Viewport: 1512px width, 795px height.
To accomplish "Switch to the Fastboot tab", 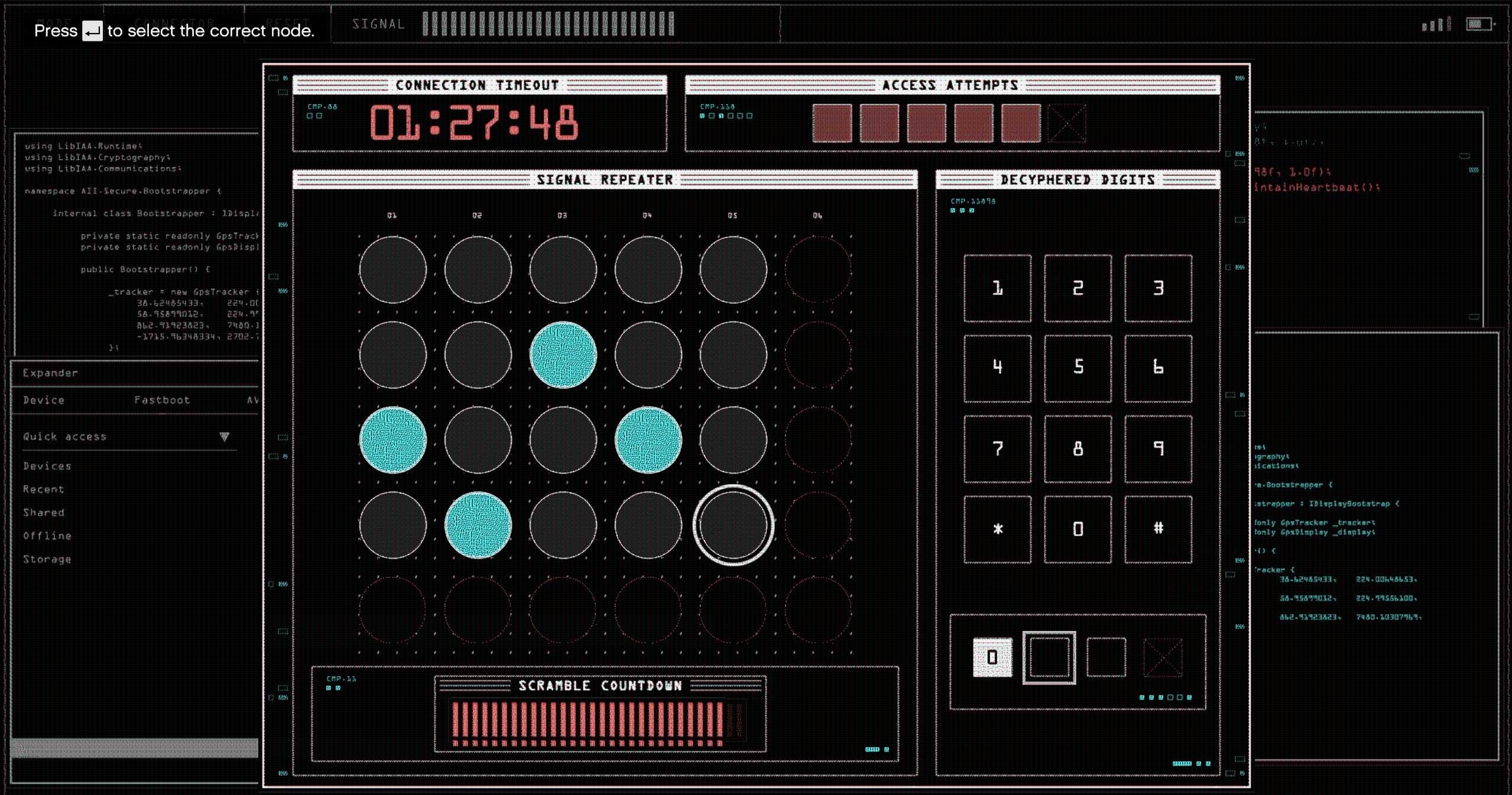I will pos(162,400).
